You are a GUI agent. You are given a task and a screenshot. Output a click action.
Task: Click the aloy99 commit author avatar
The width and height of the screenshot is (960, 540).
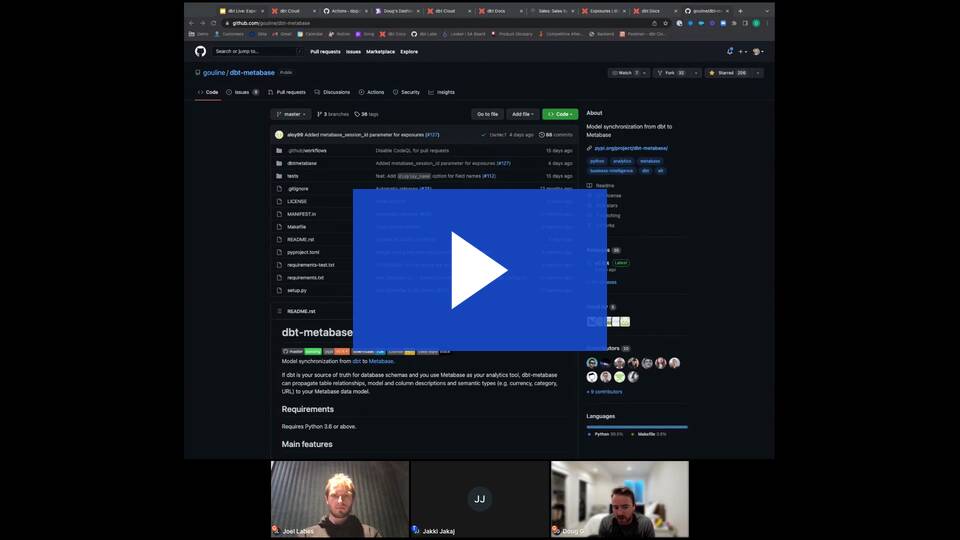coord(279,135)
